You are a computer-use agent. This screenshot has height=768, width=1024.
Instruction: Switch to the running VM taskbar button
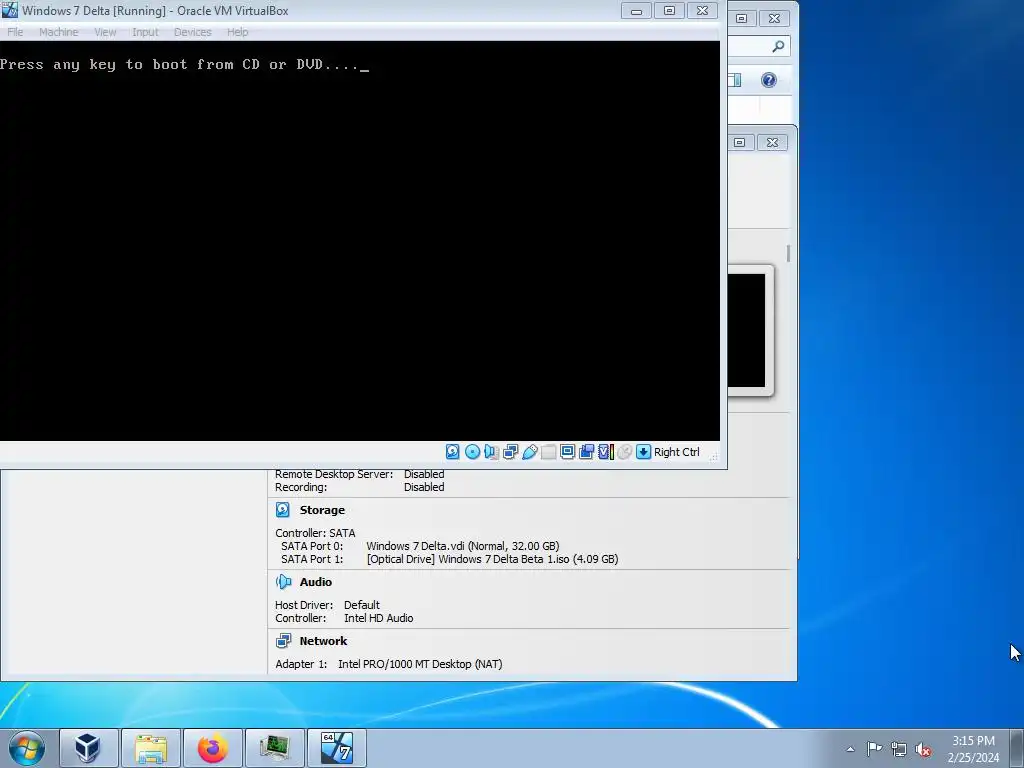(337, 748)
